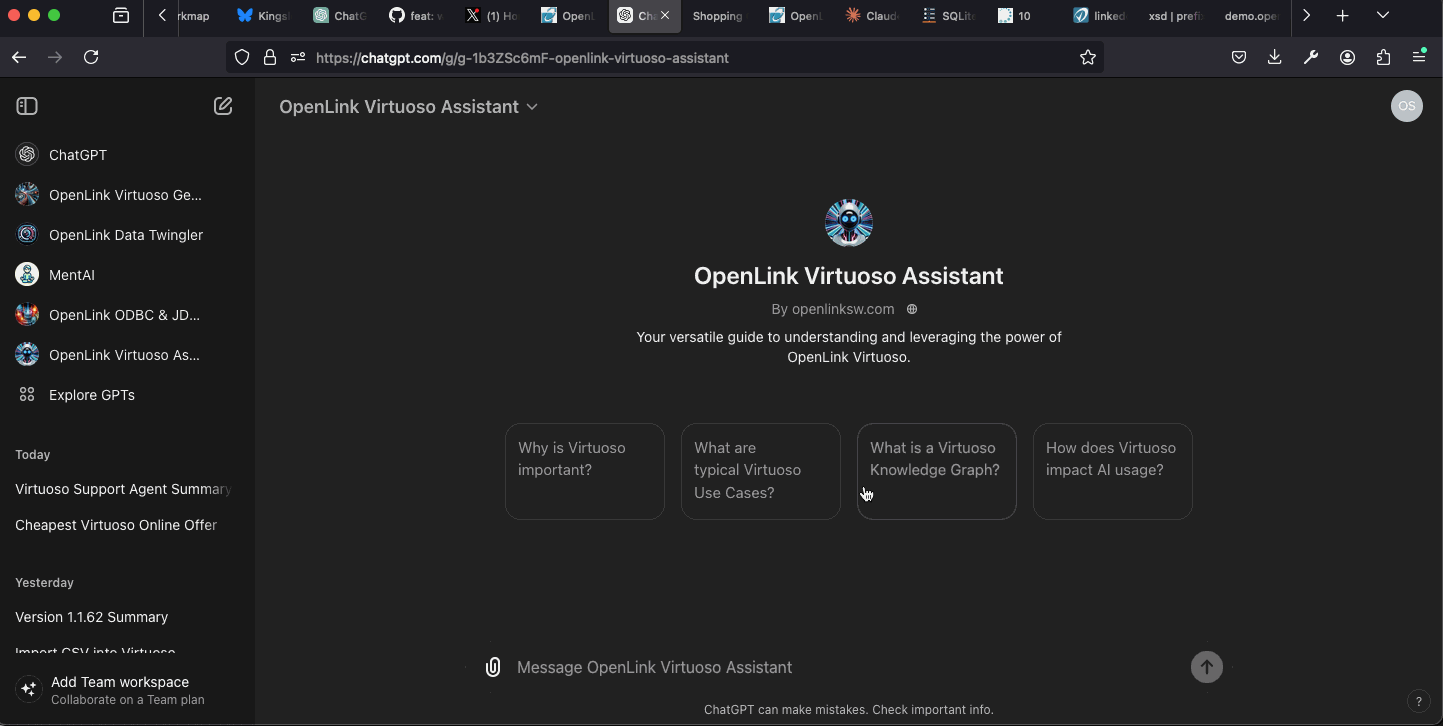Open OpenLink Virtuoso Ge... GPT in the sidebar
Image resolution: width=1443 pixels, height=726 pixels.
click(x=127, y=195)
